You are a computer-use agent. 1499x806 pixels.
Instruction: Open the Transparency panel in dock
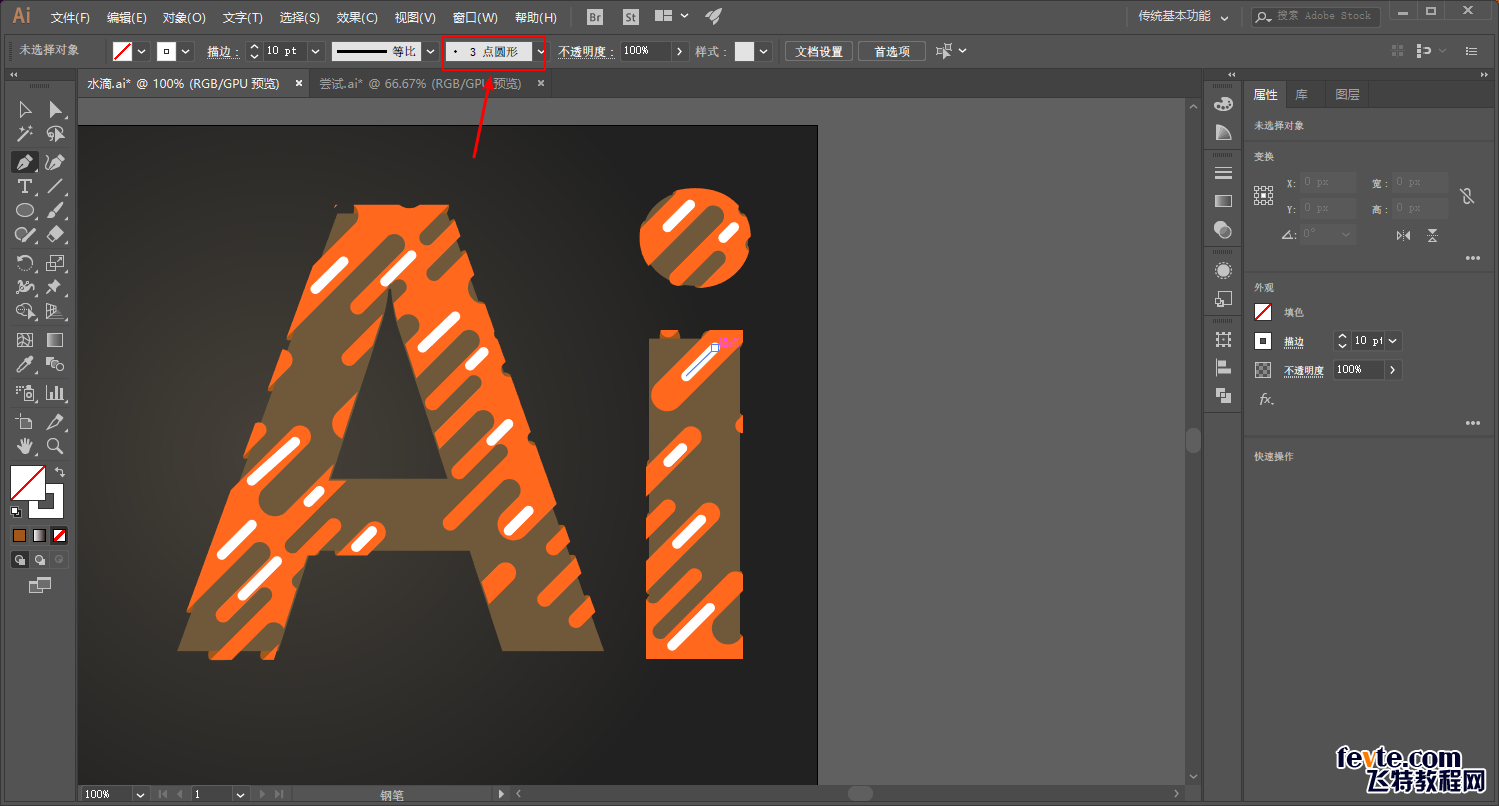[1223, 229]
